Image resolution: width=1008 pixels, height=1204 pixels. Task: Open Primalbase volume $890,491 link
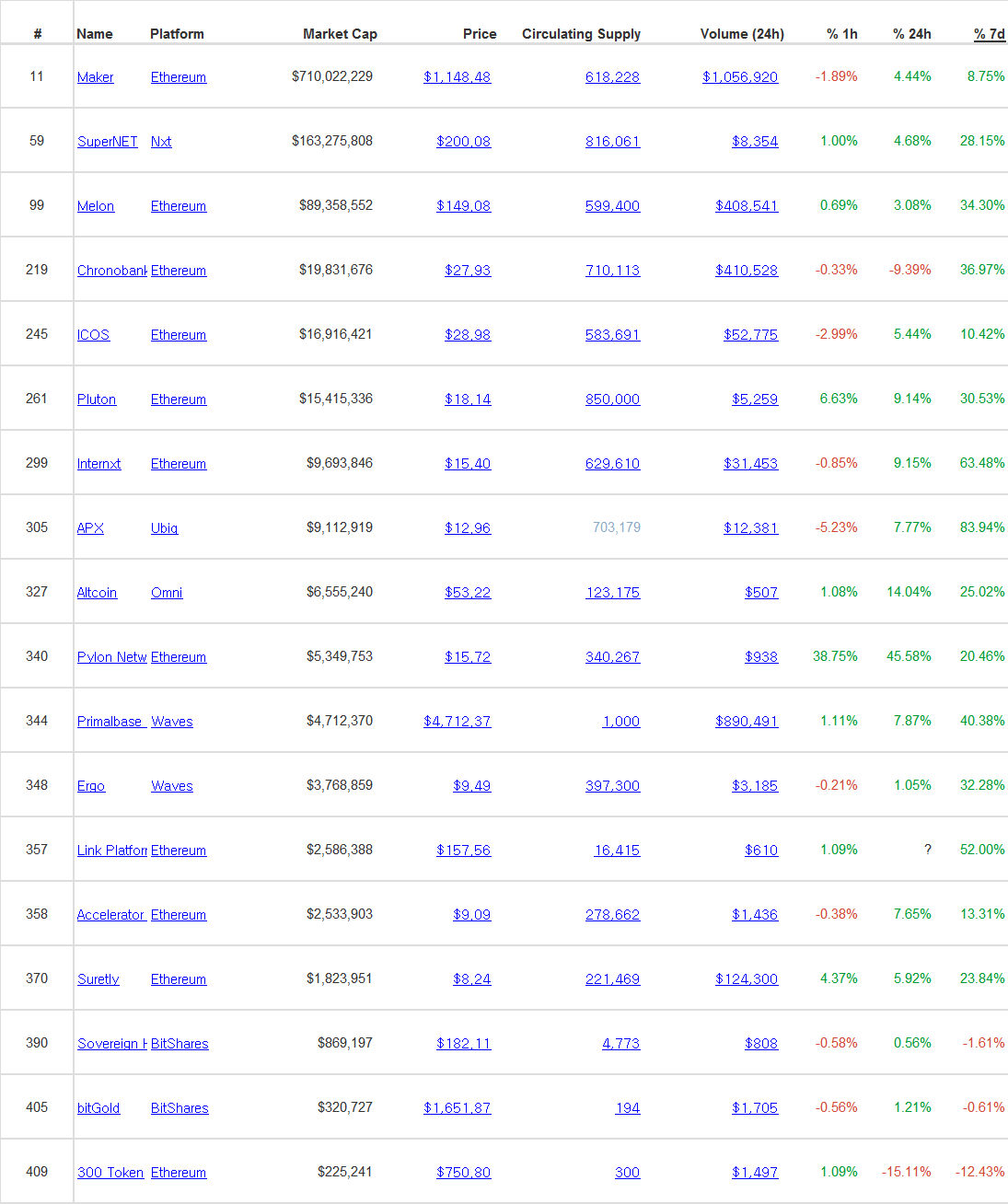coord(747,722)
